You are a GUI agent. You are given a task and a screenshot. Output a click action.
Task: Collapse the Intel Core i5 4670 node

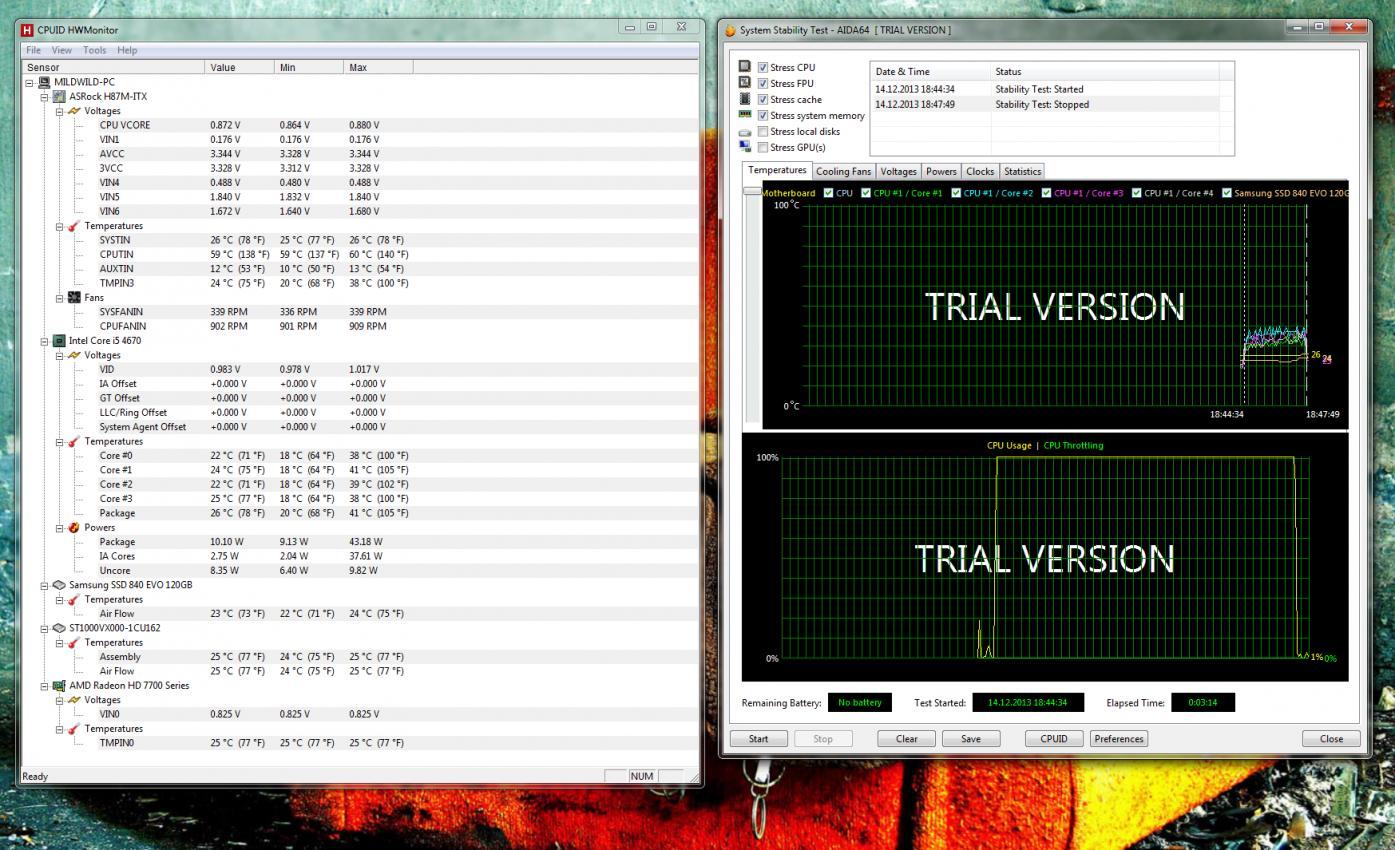[44, 341]
